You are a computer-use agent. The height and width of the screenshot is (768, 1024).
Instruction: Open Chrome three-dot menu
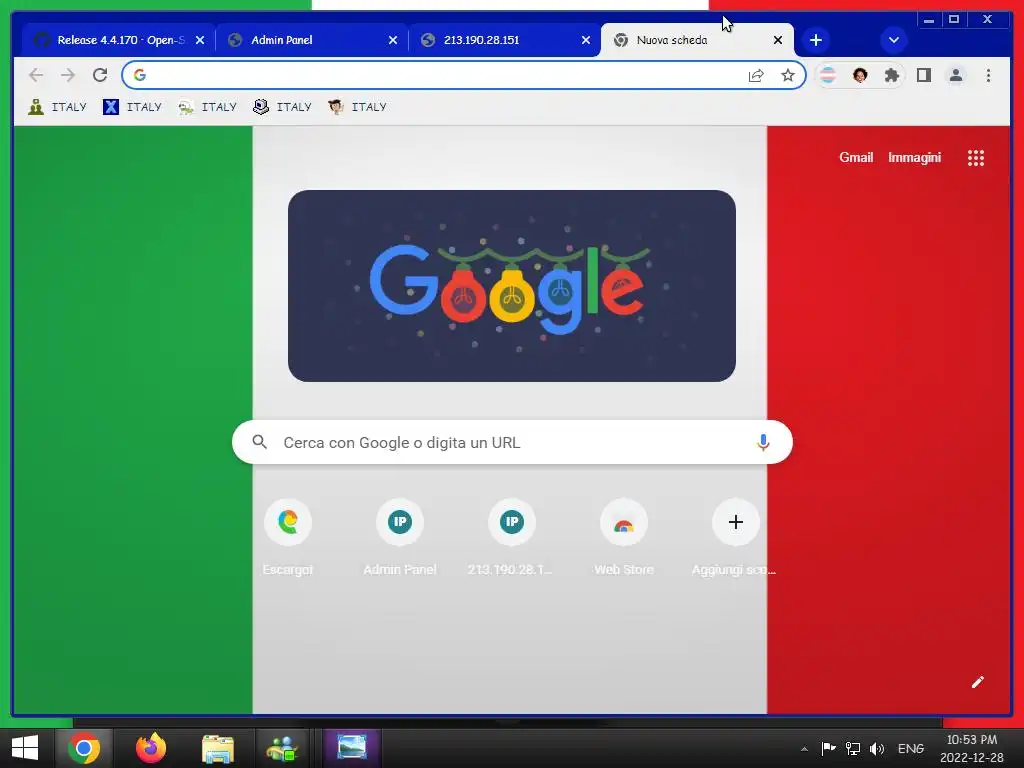(x=989, y=75)
